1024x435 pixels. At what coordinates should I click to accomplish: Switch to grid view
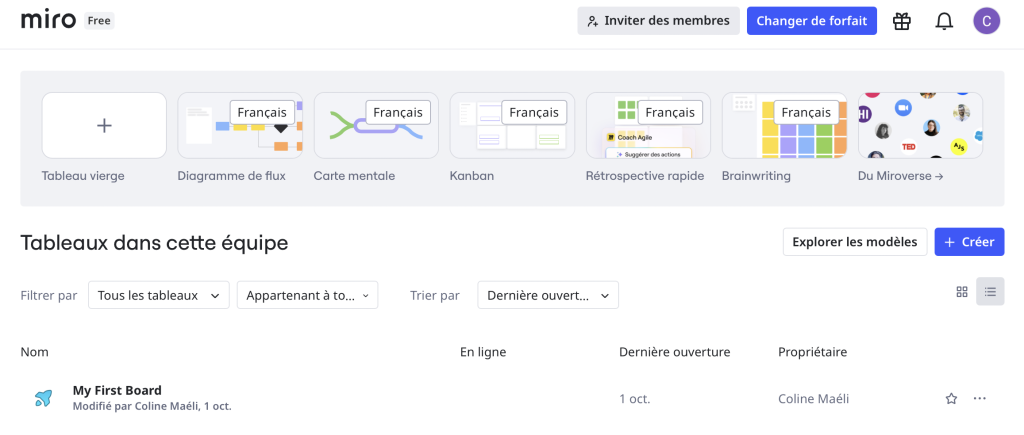(962, 292)
